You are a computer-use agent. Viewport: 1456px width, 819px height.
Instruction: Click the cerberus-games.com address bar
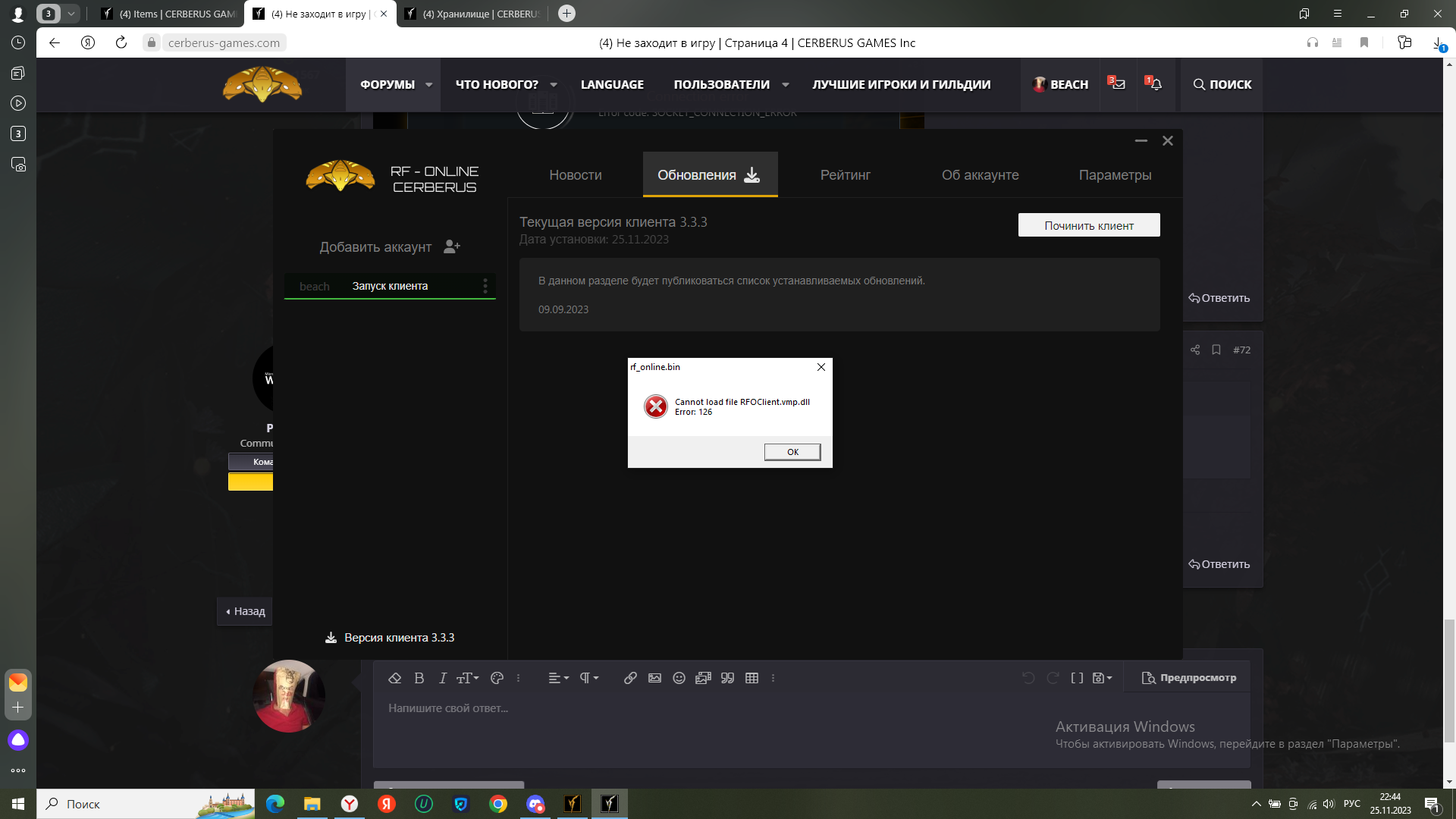224,42
